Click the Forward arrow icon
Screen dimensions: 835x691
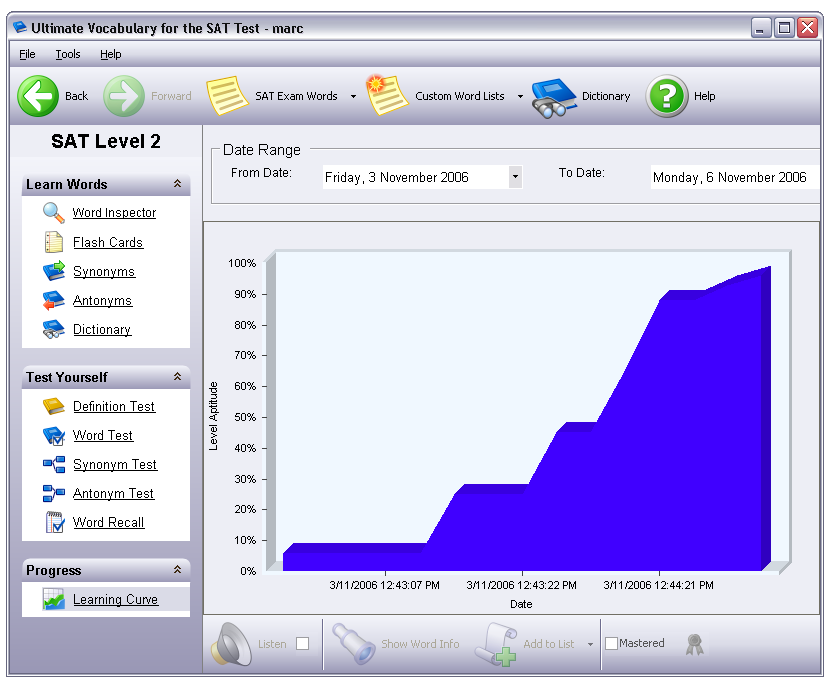click(124, 96)
